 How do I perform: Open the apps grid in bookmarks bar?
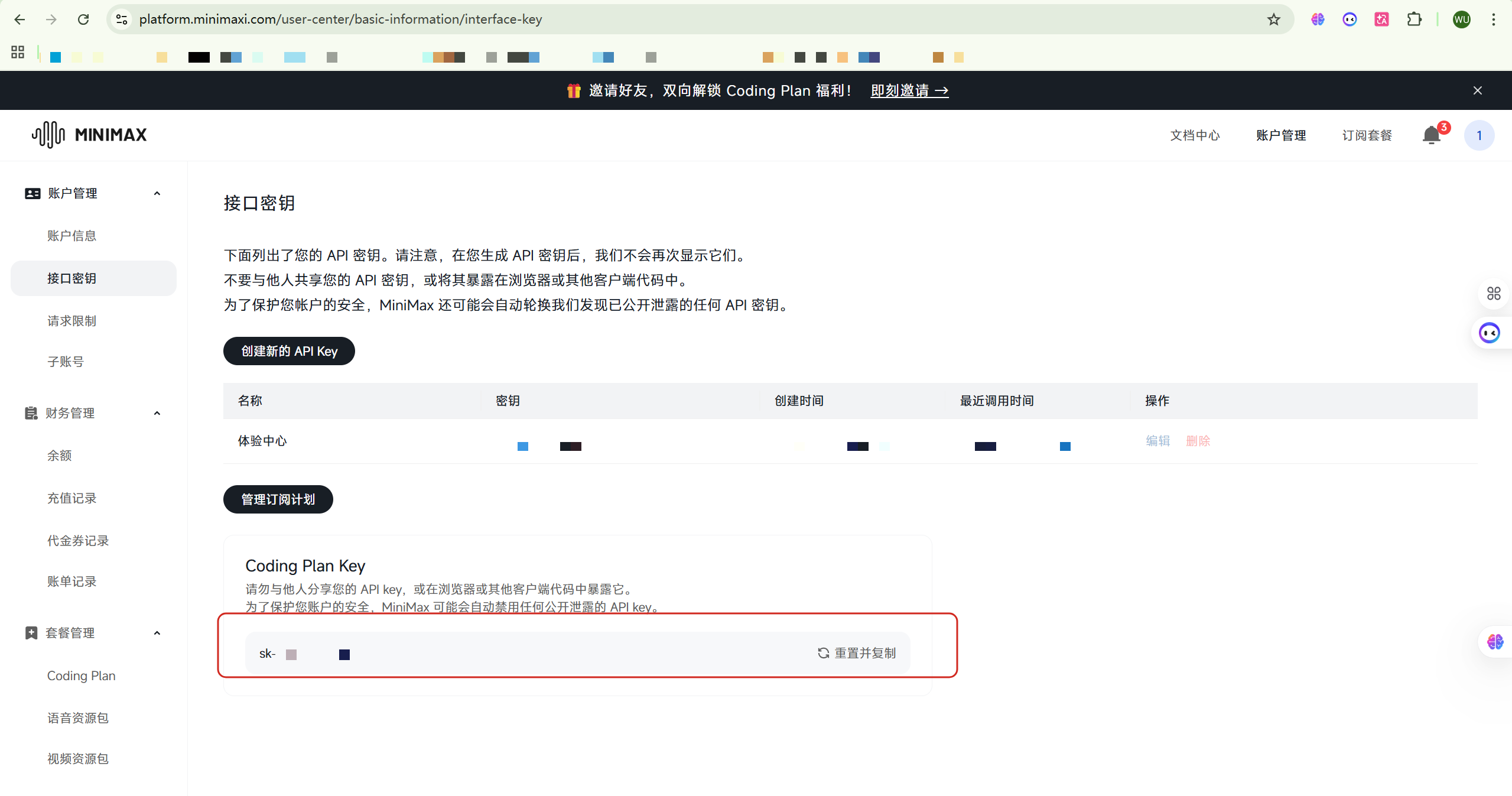[x=18, y=52]
